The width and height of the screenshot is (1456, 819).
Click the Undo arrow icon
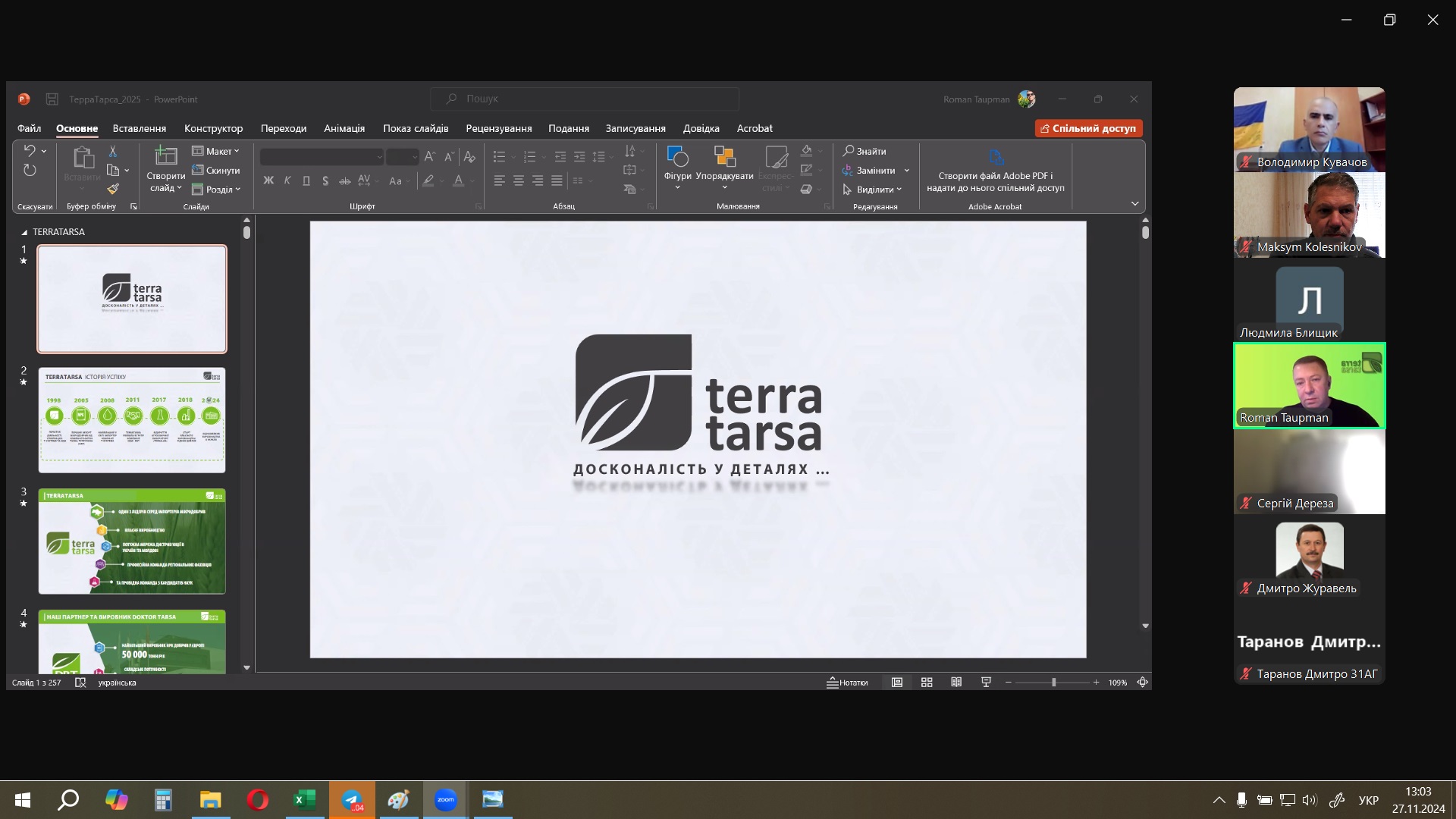[x=30, y=151]
